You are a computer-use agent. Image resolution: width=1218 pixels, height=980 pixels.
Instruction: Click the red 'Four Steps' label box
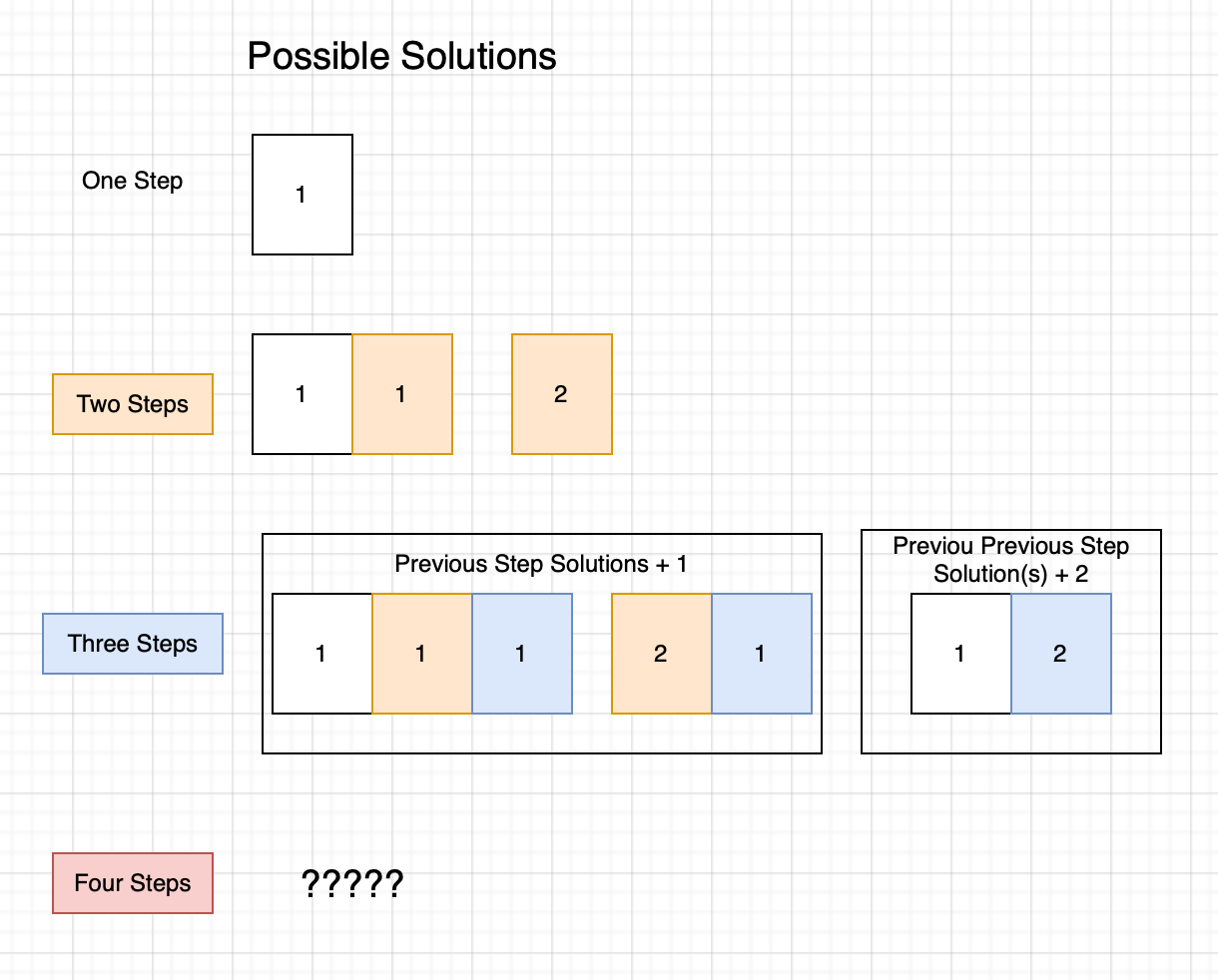(x=133, y=883)
